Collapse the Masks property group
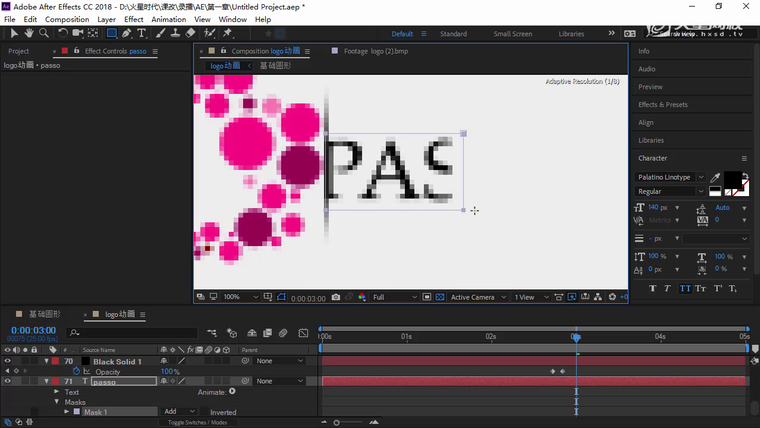The height and width of the screenshot is (428, 760). click(56, 402)
